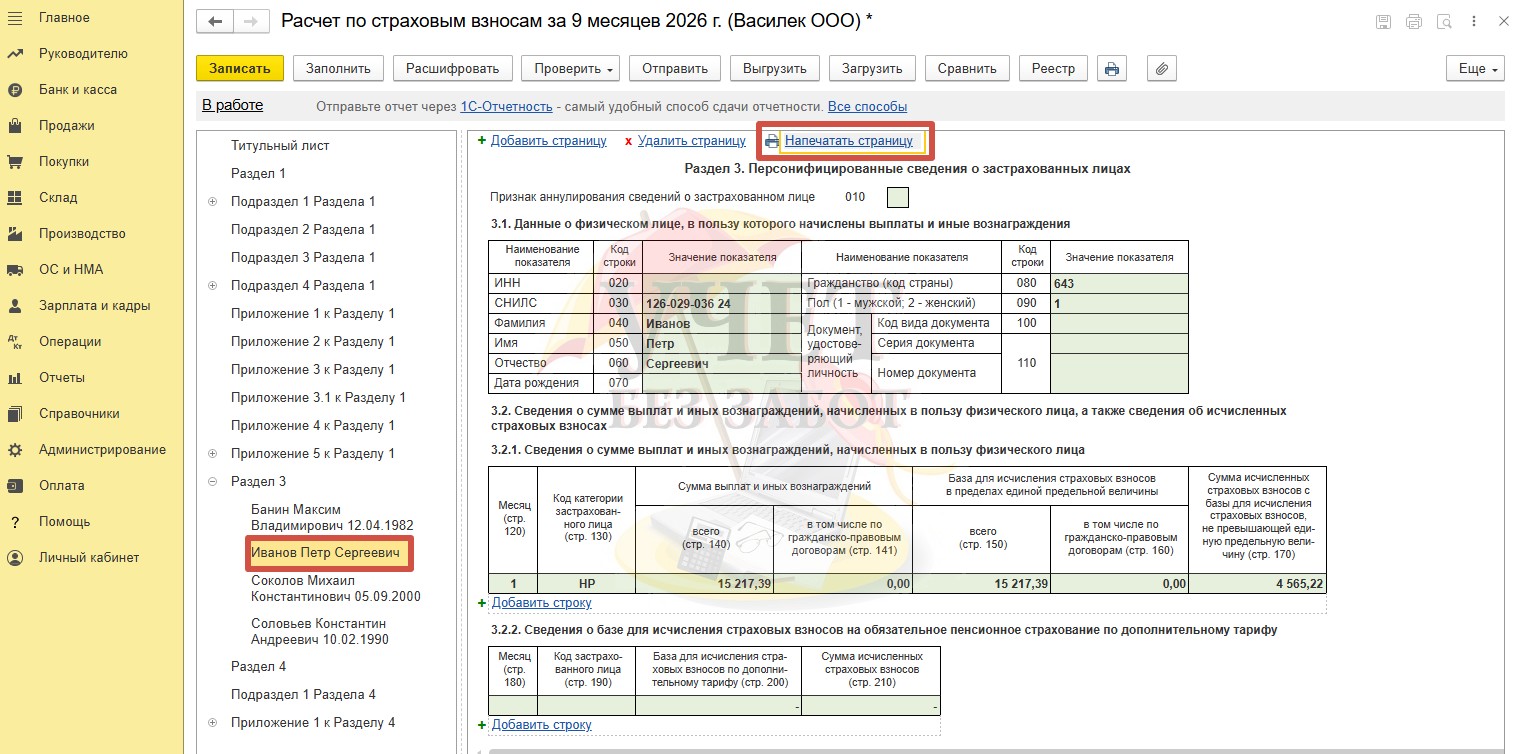The height and width of the screenshot is (754, 1517).
Task: Click the printer icon toolbar button
Action: coord(1111,69)
